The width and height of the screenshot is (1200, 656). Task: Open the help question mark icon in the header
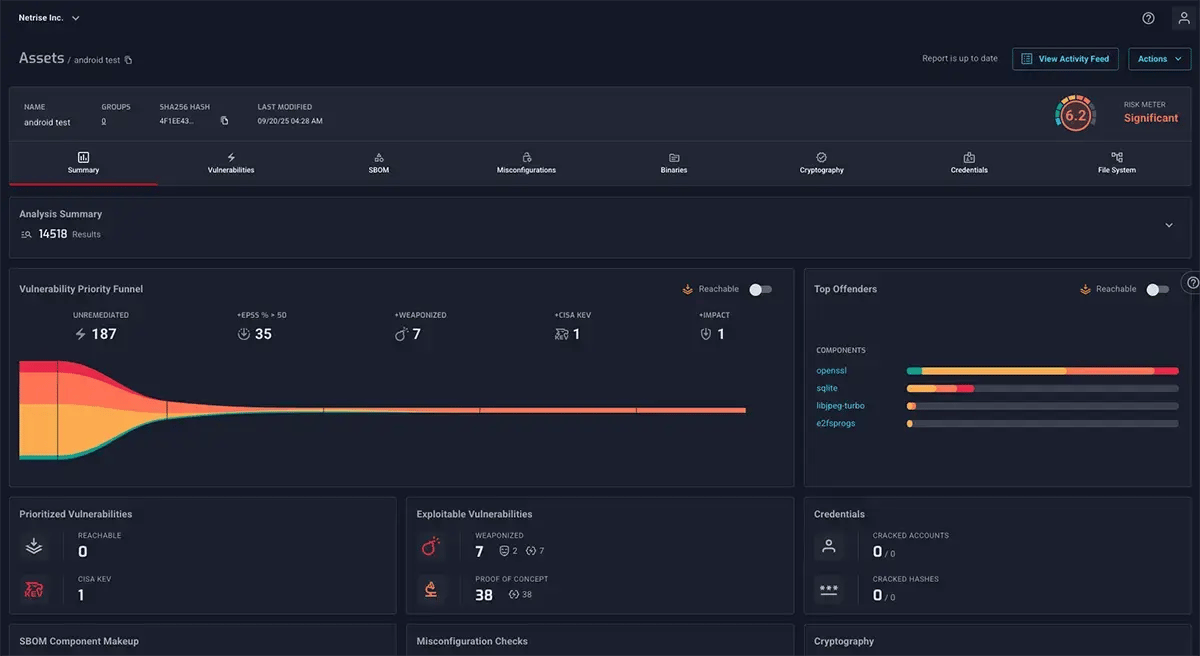click(1147, 17)
